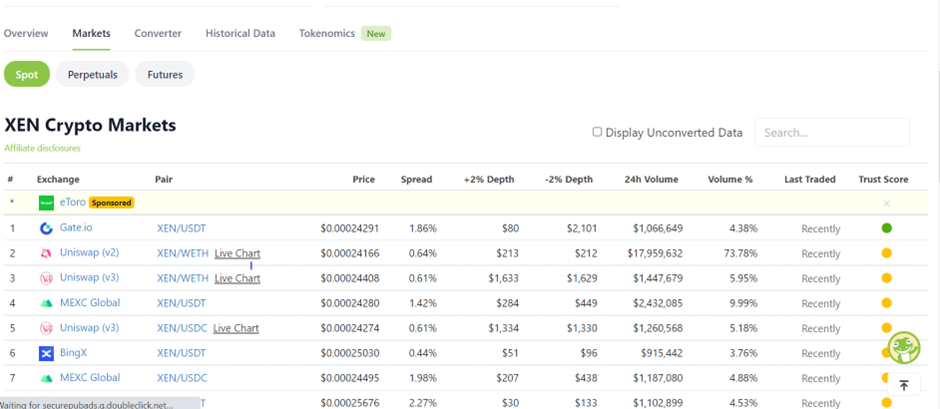
Task: Select the Spot market filter
Action: [27, 74]
